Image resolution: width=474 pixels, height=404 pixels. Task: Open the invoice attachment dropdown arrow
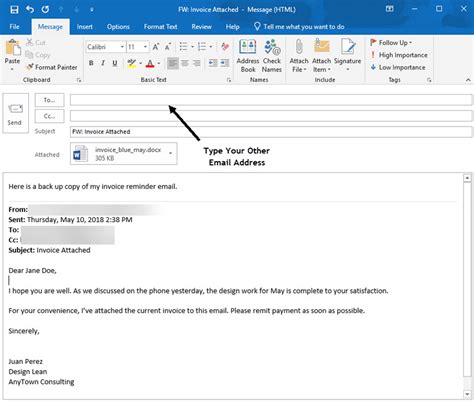coord(171,154)
